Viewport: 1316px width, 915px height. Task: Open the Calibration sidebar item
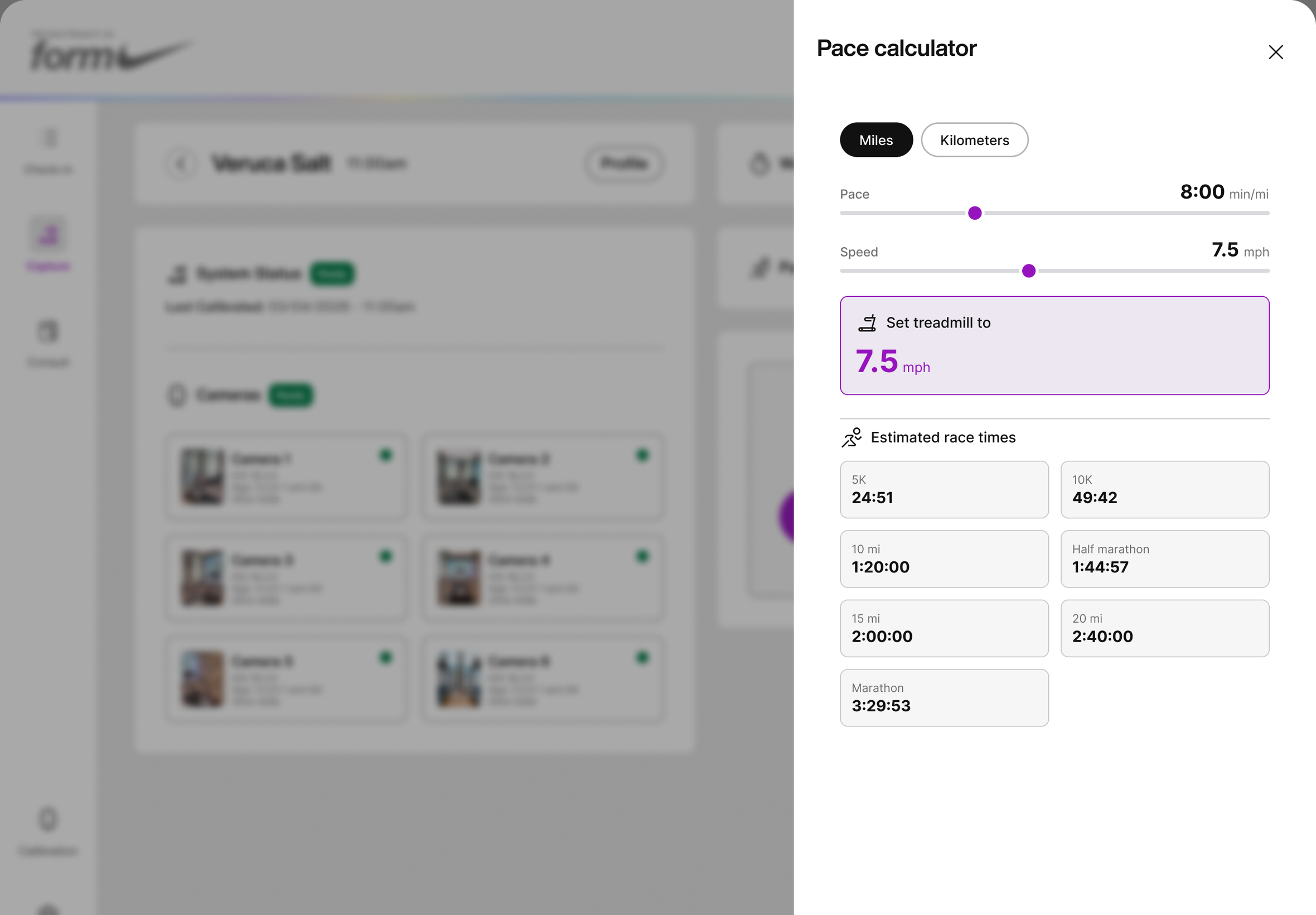pyautogui.click(x=48, y=831)
